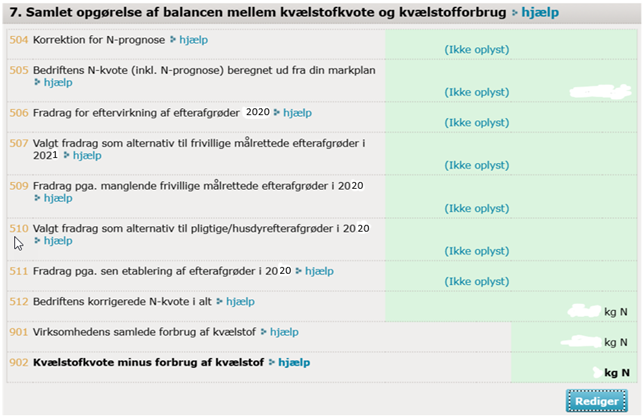Open help for row 512 korrigerede N-kvote

tap(239, 301)
